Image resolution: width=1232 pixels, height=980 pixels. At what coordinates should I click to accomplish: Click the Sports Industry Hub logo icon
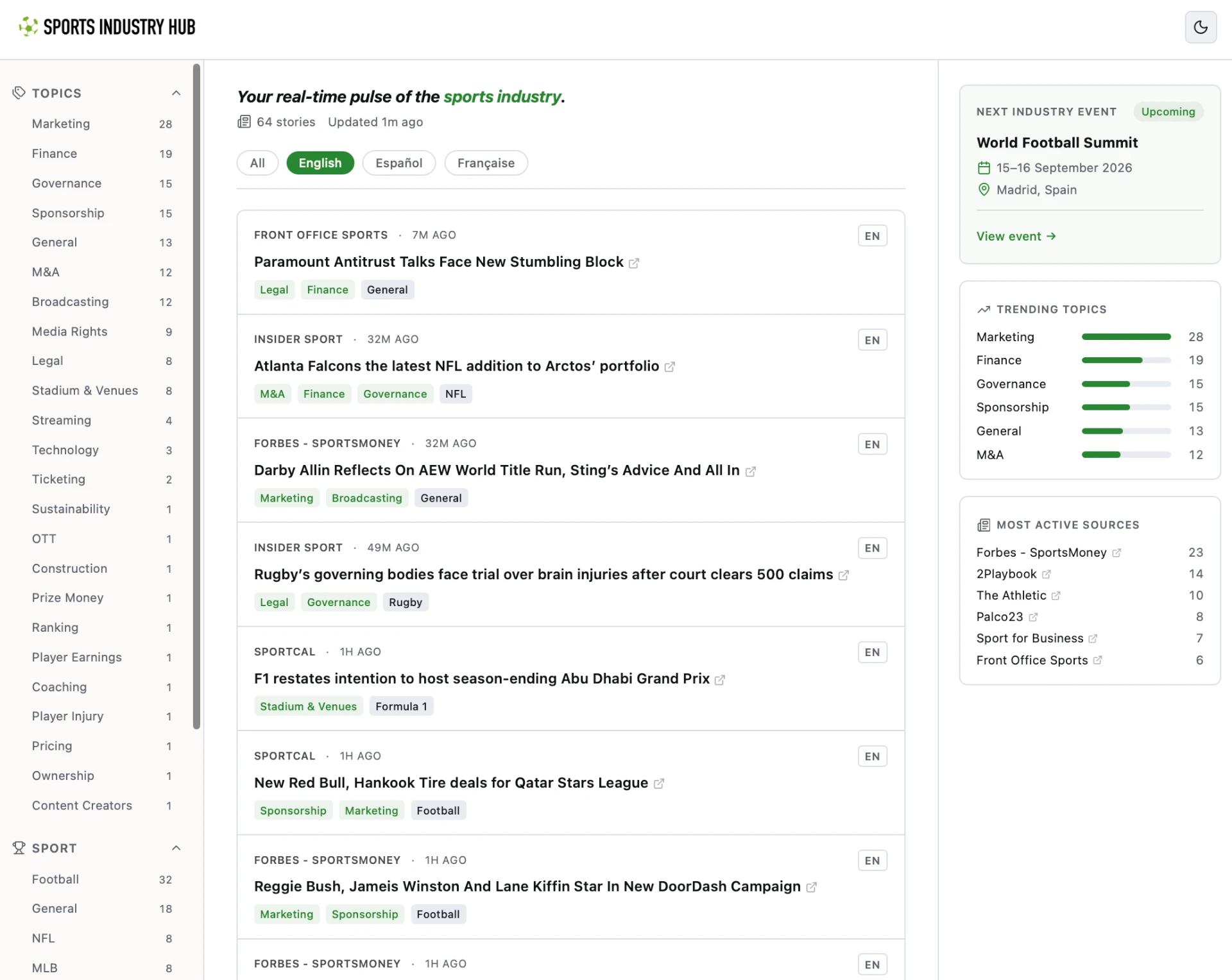coord(28,26)
